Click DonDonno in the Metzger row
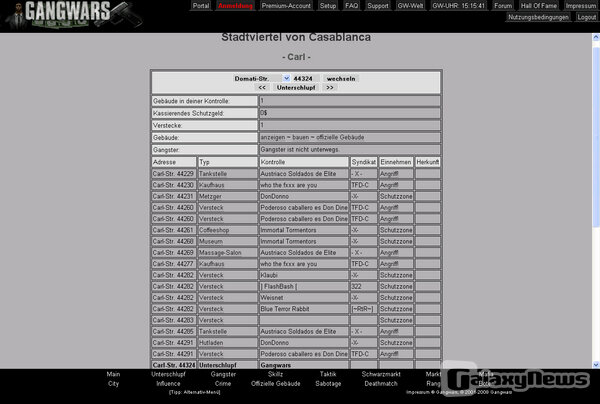Image resolution: width=600 pixels, height=404 pixels. click(275, 196)
